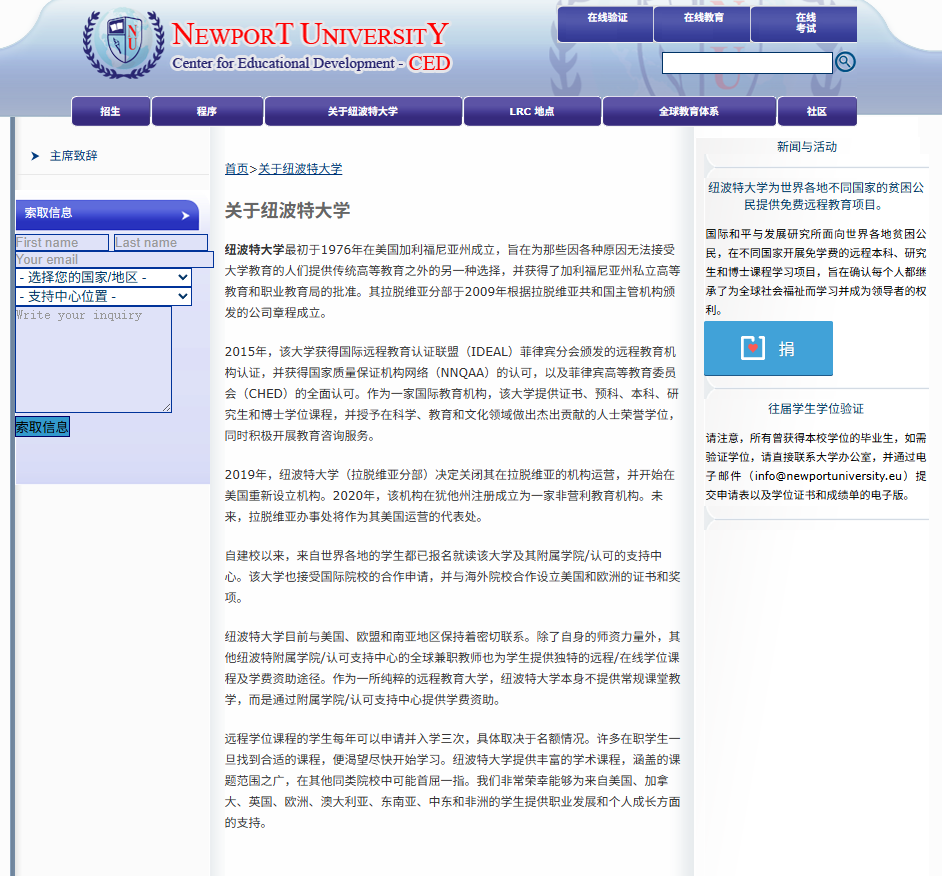Open the 主席致辞 sidebar link

73,156
